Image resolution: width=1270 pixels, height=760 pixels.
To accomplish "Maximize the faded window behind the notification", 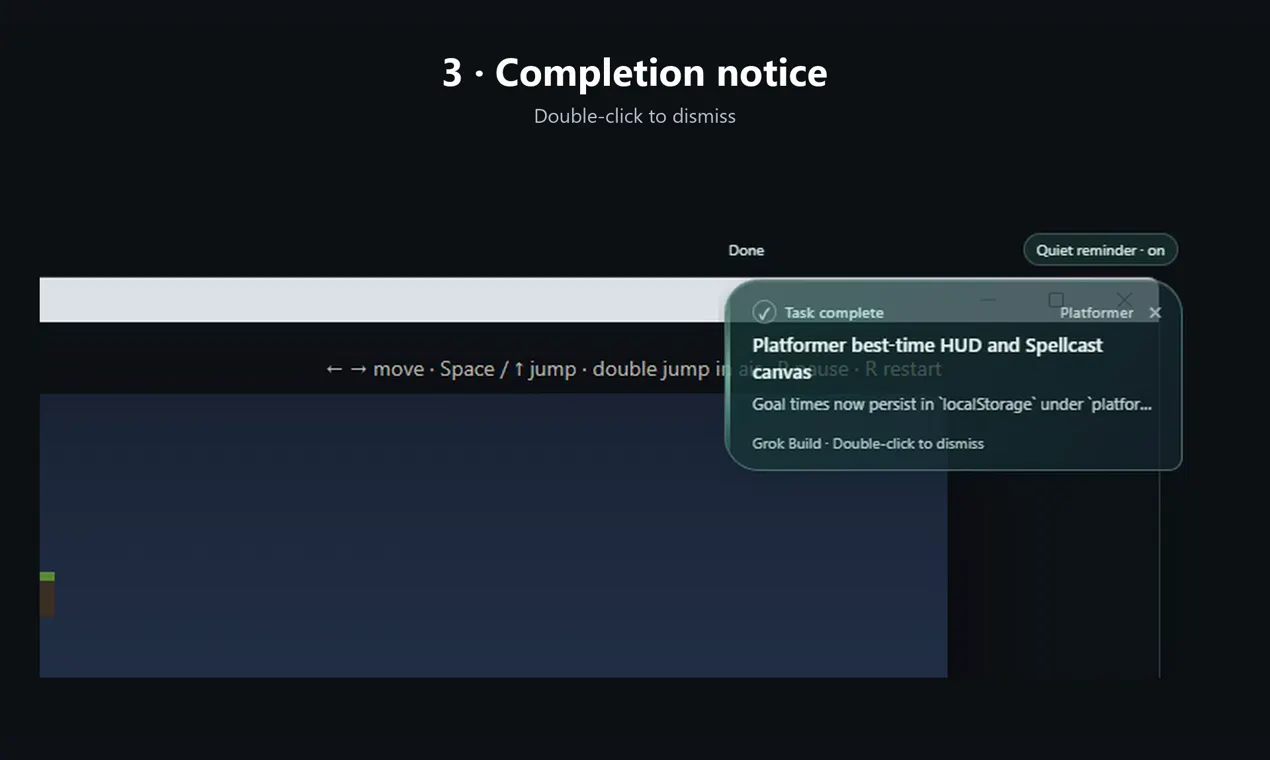I will point(1056,299).
